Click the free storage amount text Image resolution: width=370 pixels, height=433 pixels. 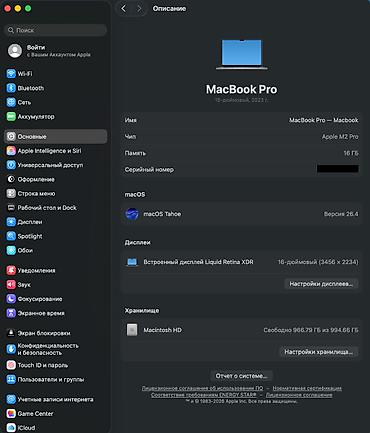tap(311, 330)
